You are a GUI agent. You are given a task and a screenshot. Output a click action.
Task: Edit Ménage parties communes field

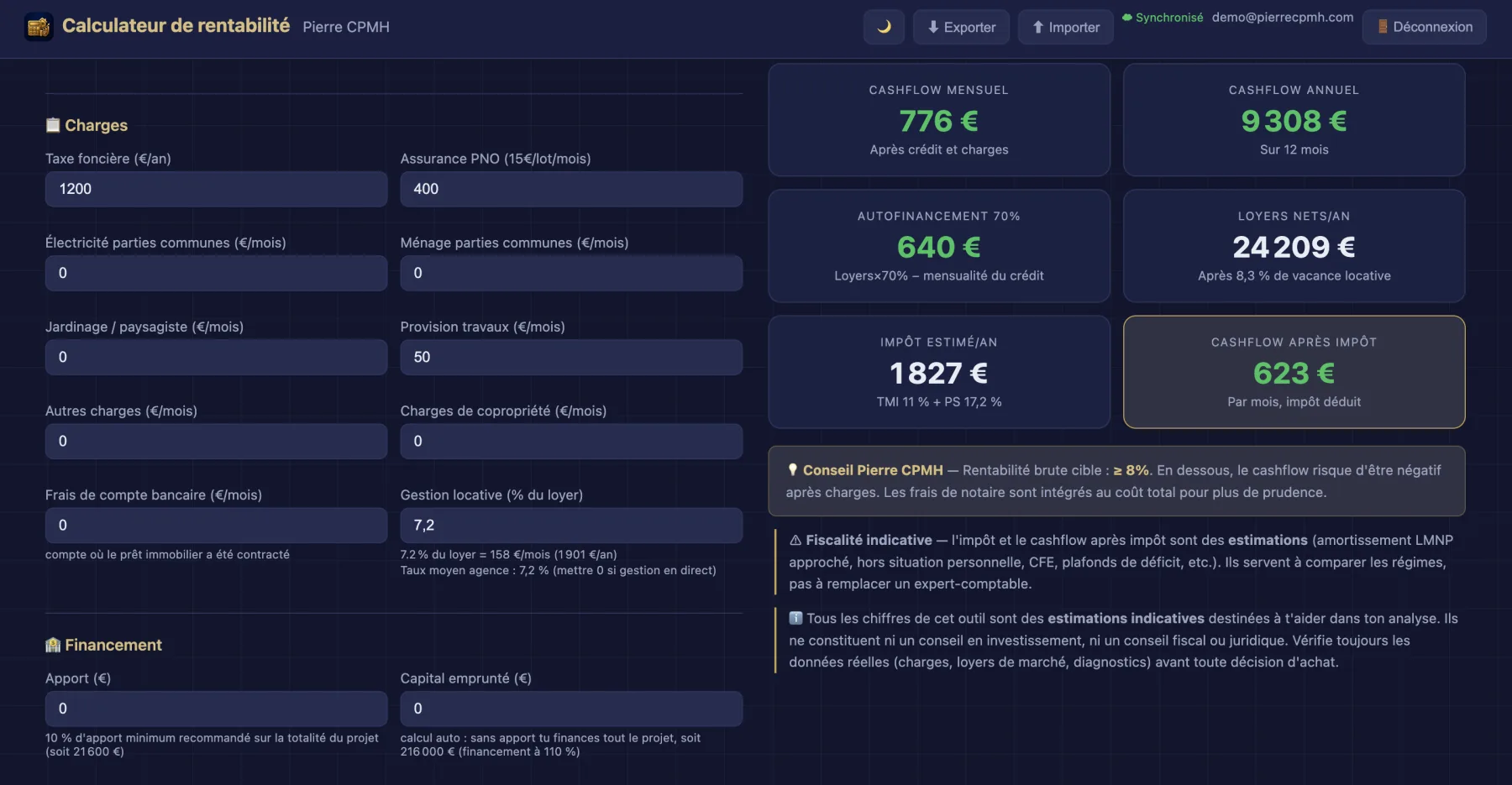point(571,273)
